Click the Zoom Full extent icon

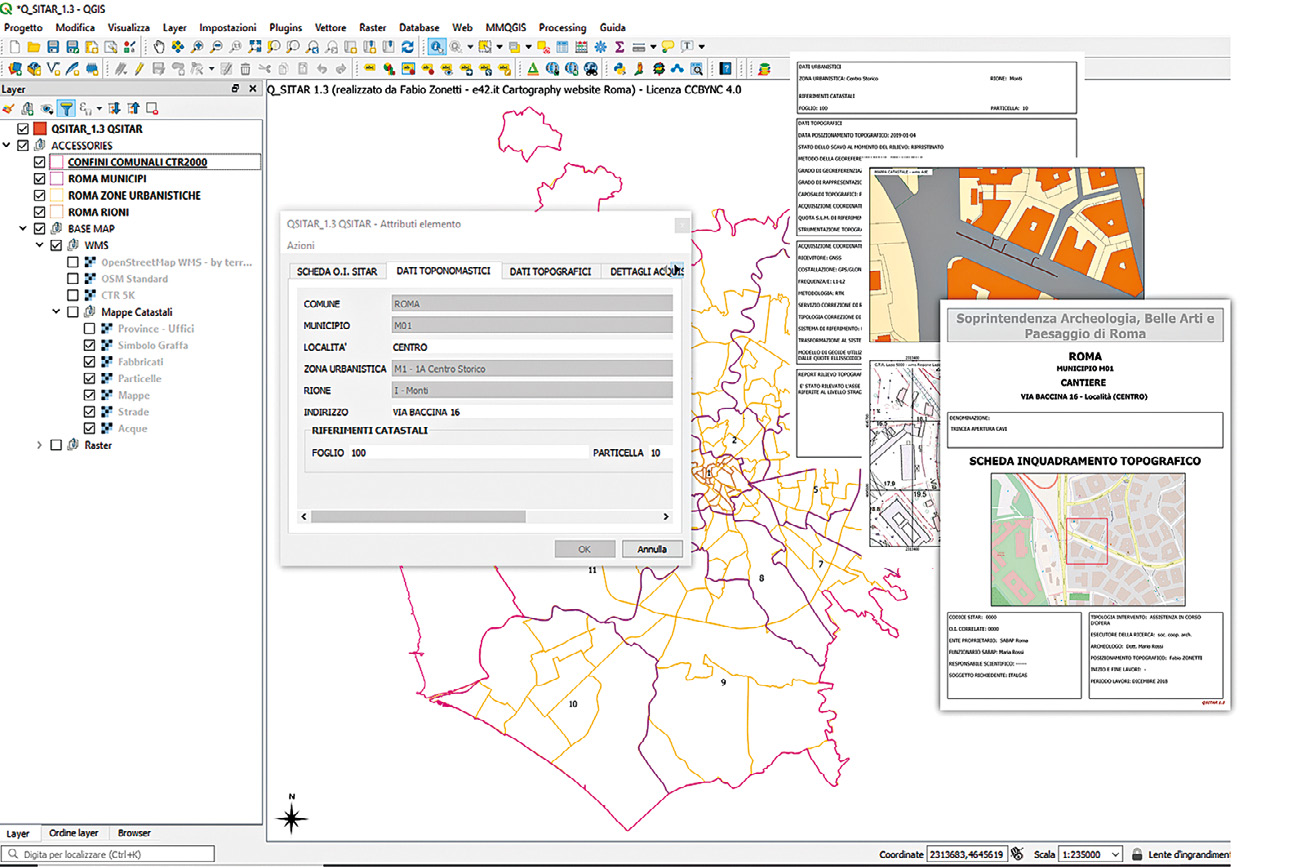(x=254, y=47)
